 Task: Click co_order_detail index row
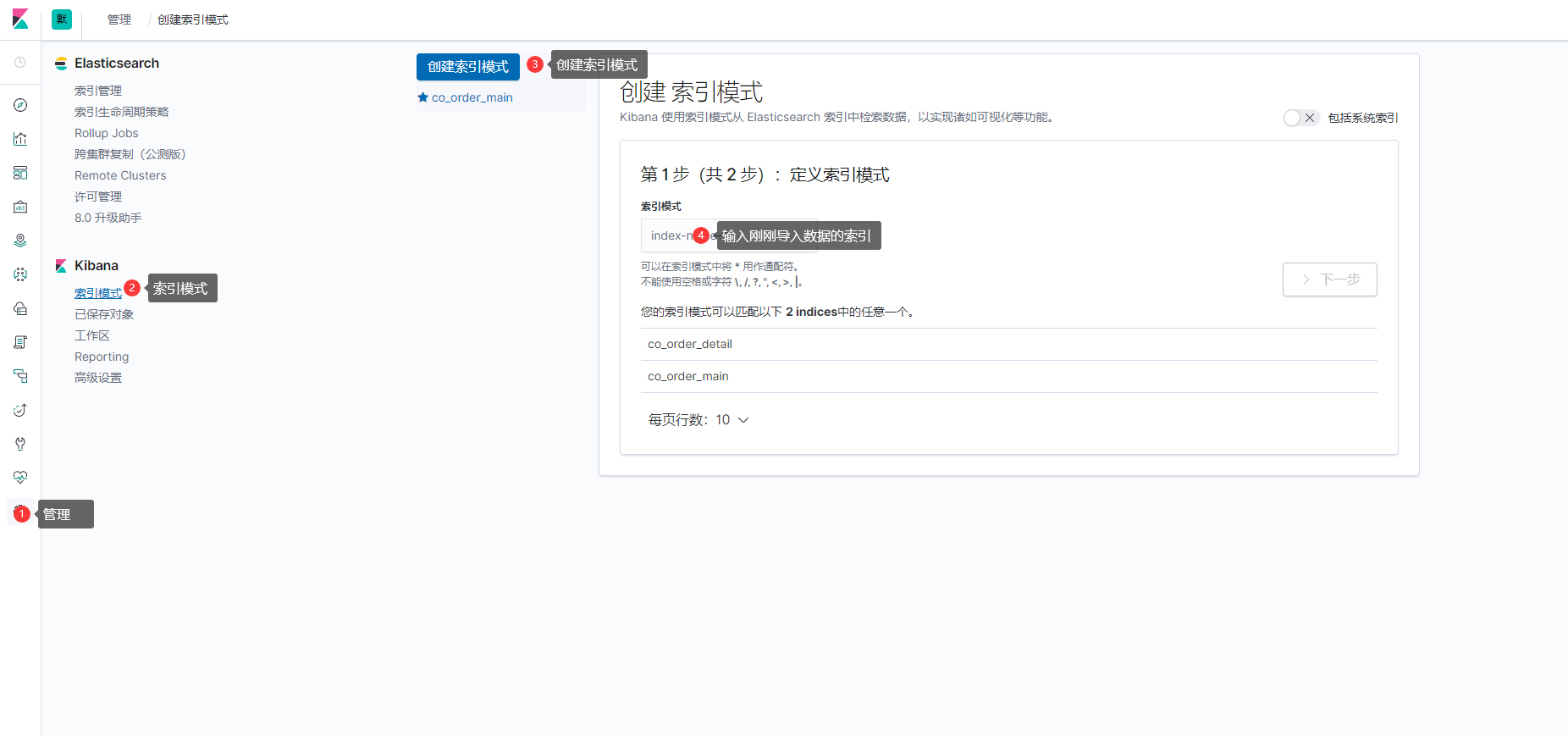[x=1009, y=344]
